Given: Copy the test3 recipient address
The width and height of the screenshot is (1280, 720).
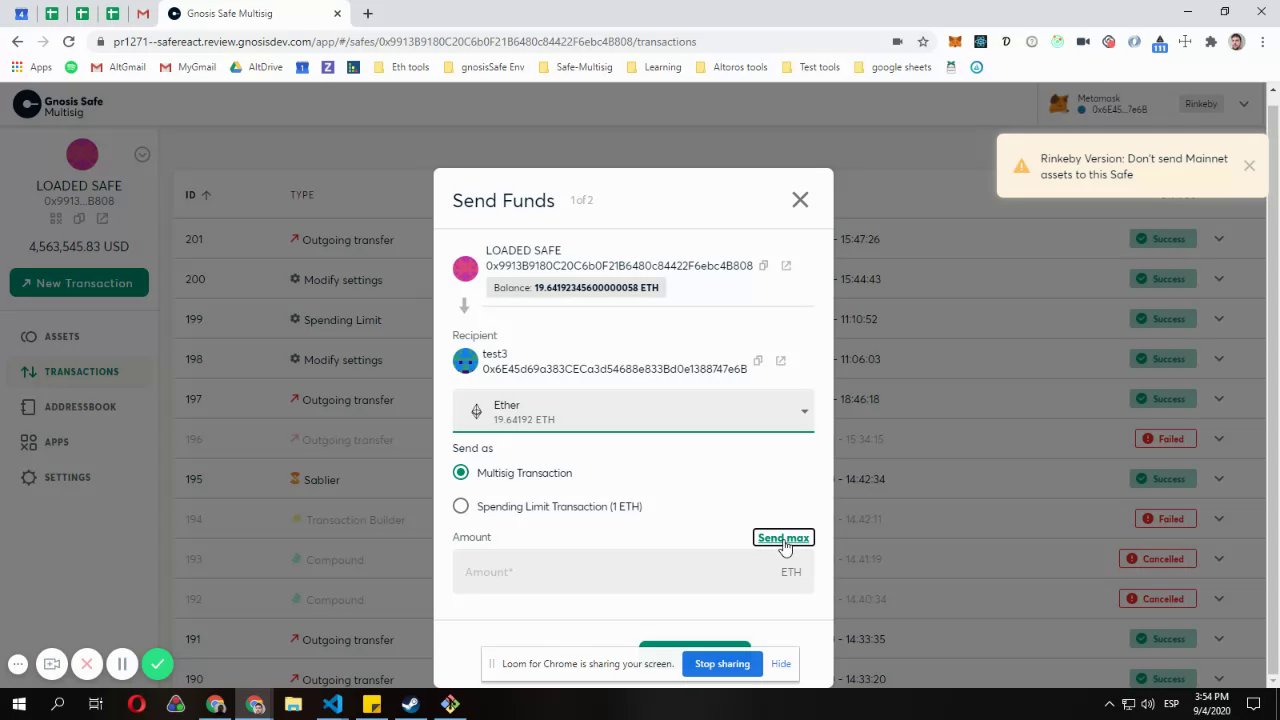Looking at the screenshot, I should point(758,361).
